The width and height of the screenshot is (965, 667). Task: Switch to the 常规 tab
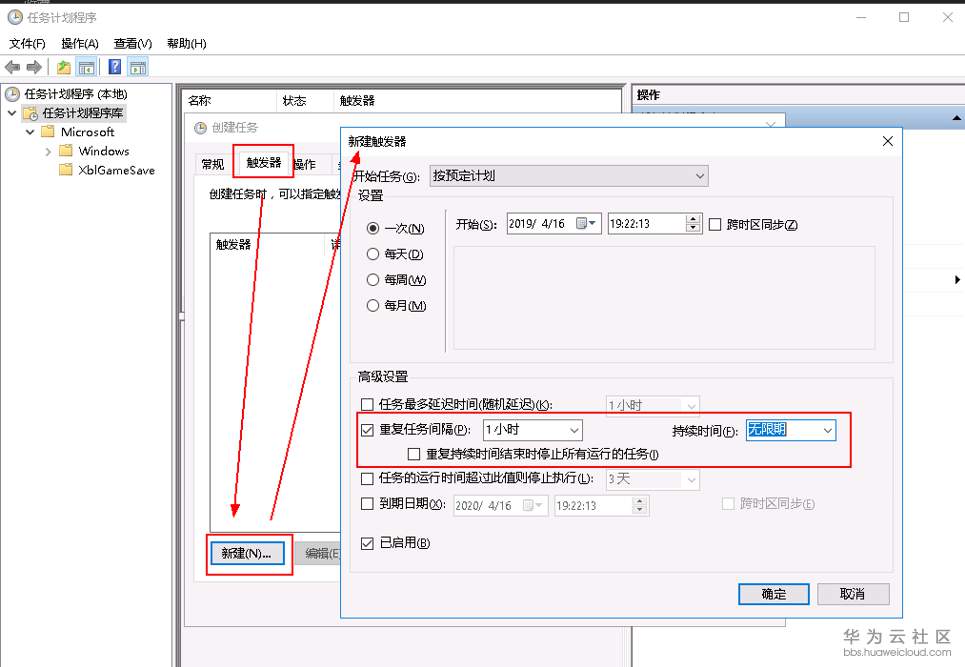click(212, 162)
